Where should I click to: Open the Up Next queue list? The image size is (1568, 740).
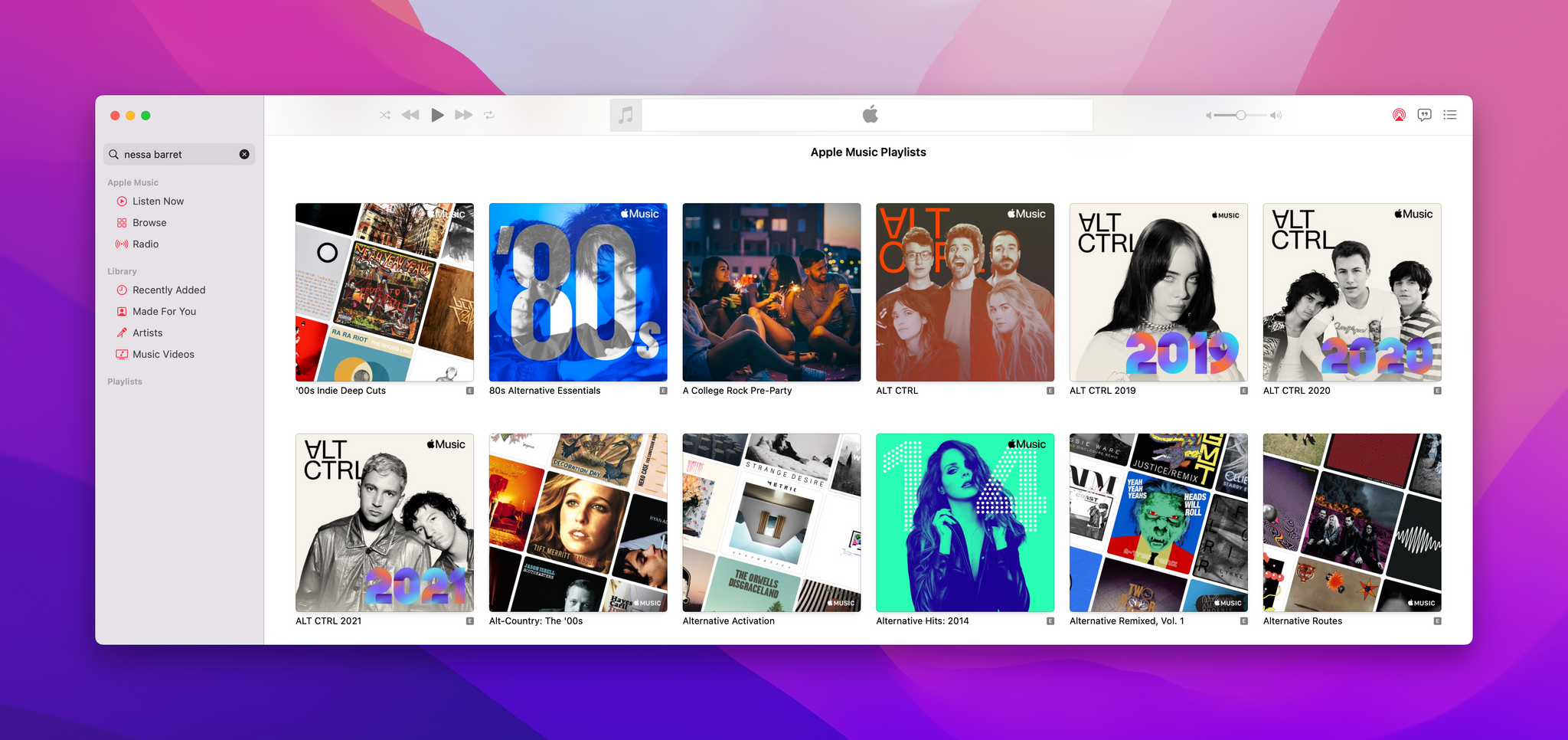1450,115
